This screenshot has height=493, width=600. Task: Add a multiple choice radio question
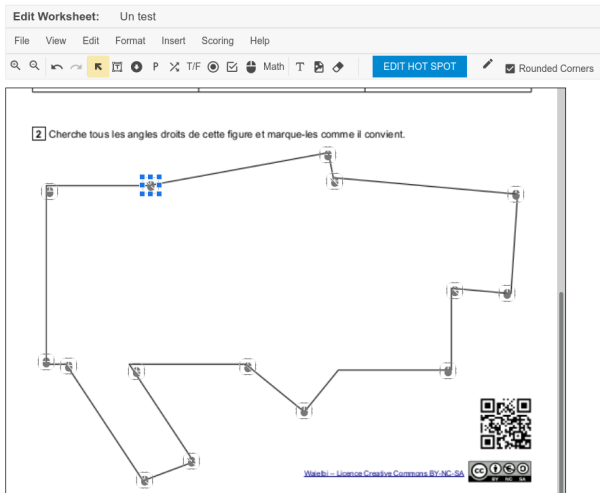pyautogui.click(x=213, y=67)
